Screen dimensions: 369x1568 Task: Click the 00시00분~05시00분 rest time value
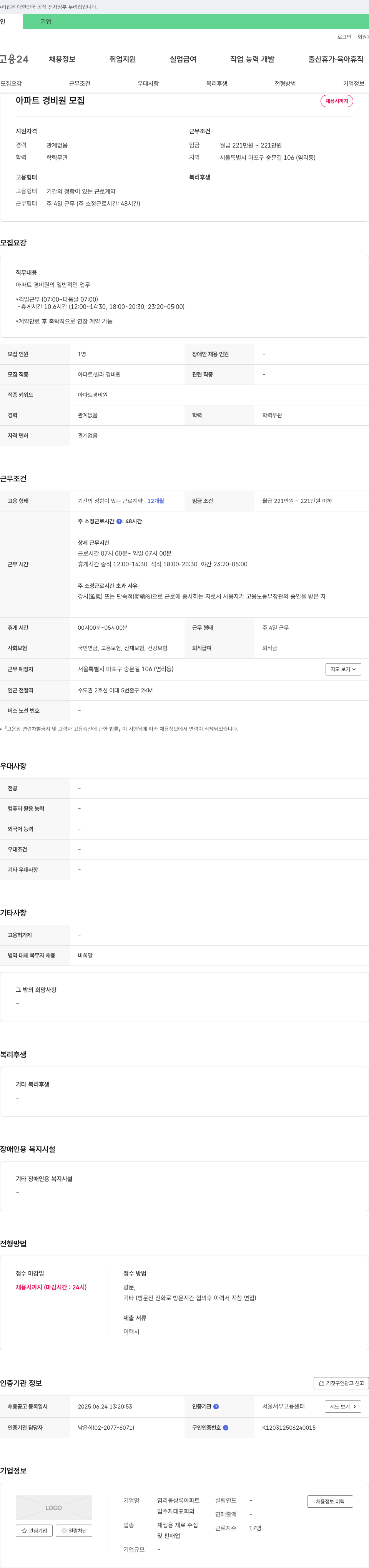click(102, 627)
